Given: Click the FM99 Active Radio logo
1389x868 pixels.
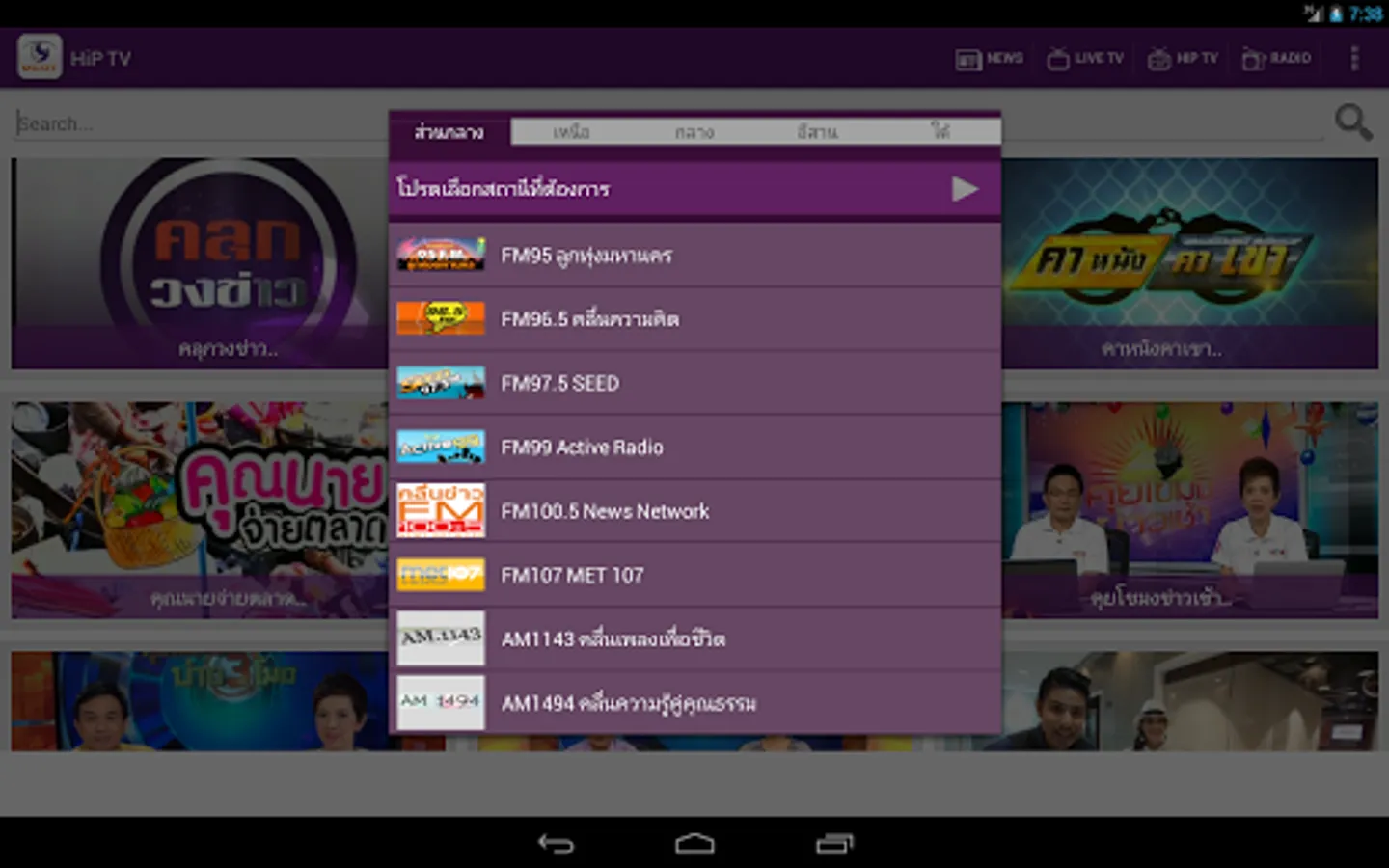Looking at the screenshot, I should click(x=441, y=447).
